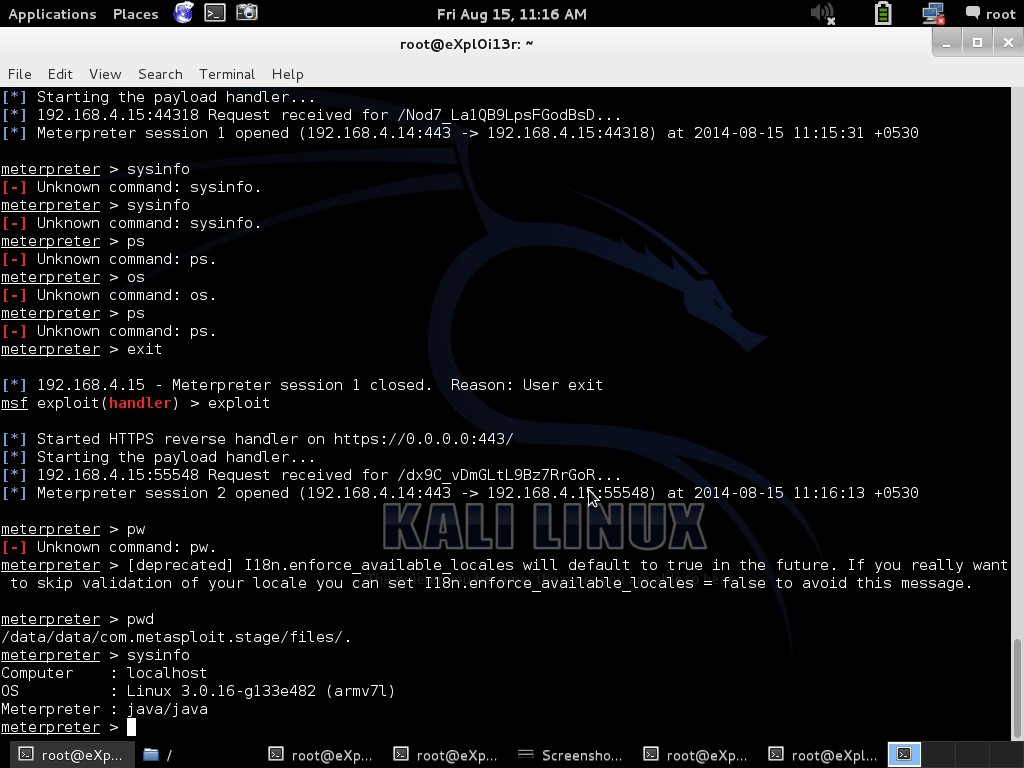Open the File menu
This screenshot has width=1024, height=768.
point(20,74)
